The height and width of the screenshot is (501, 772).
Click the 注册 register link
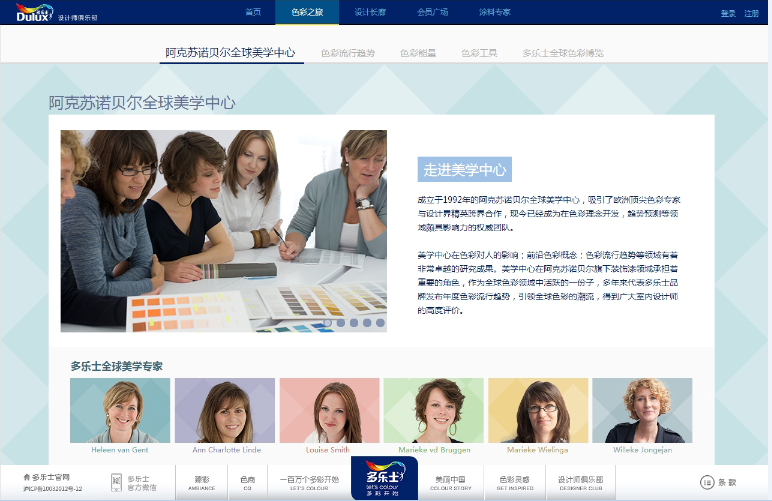coord(751,13)
